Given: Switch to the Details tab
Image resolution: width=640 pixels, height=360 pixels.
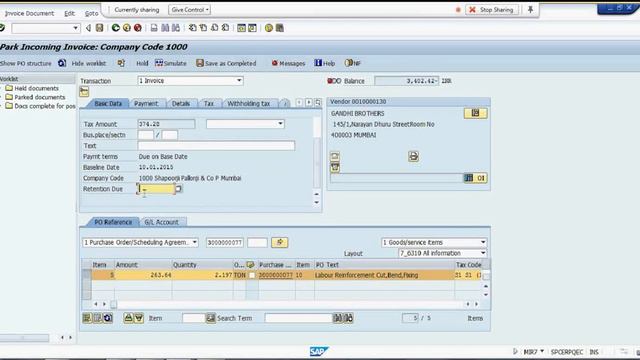Looking at the screenshot, I should point(181,104).
